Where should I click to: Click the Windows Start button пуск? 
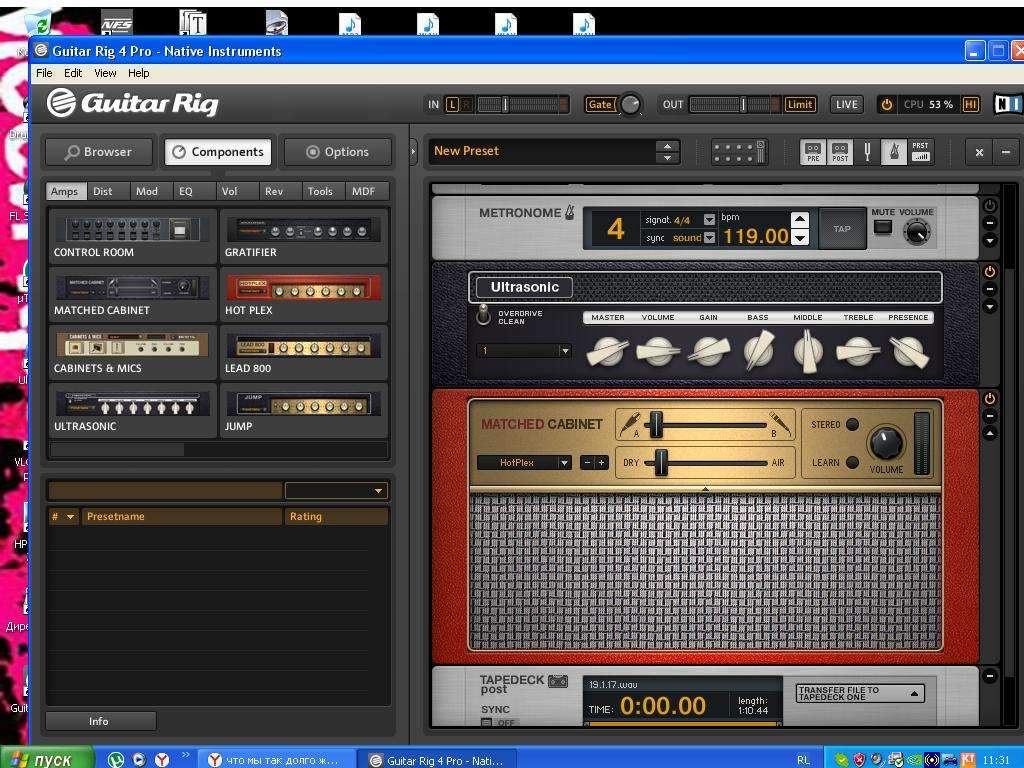coord(46,760)
